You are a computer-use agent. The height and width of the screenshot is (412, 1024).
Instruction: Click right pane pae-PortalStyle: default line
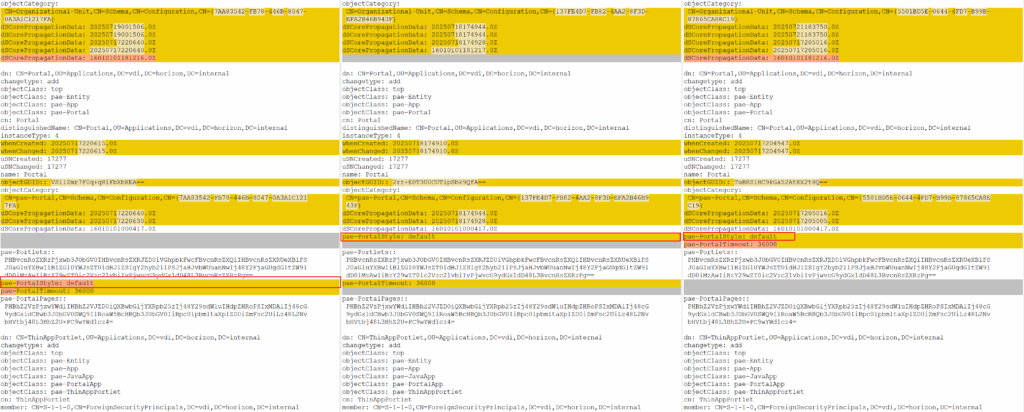[x=739, y=236]
